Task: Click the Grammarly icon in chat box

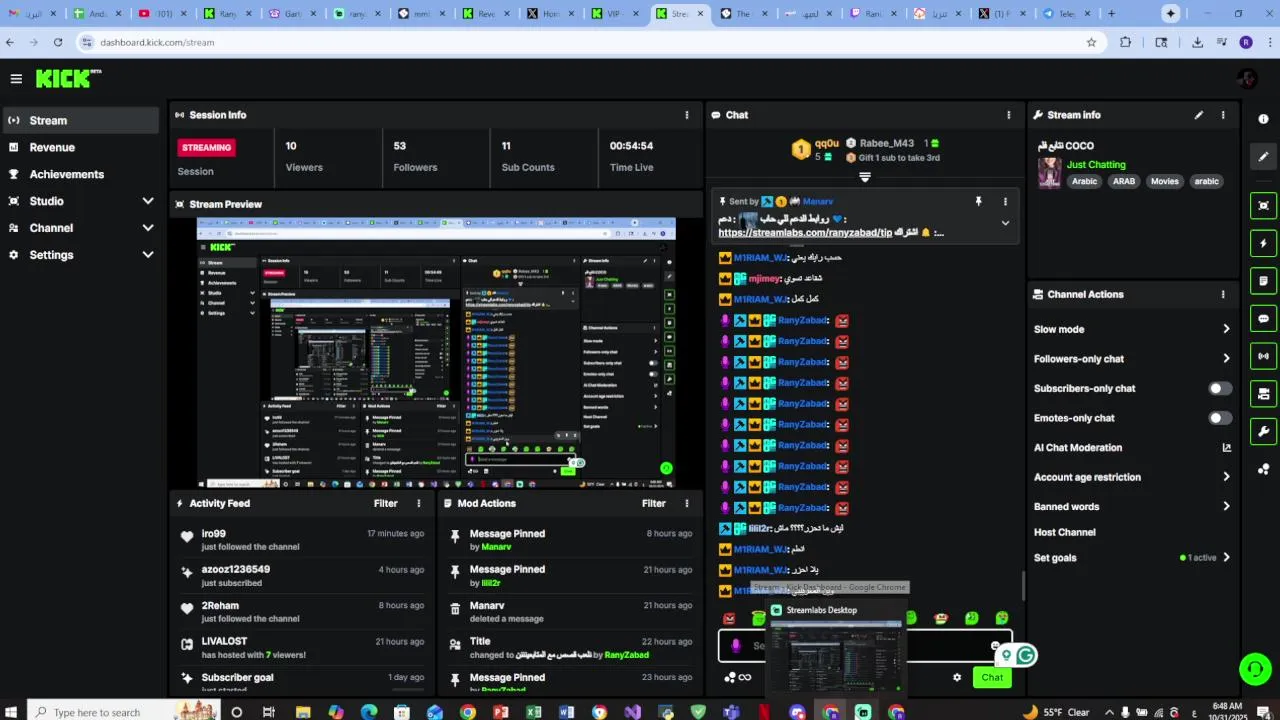Action: 1026,656
